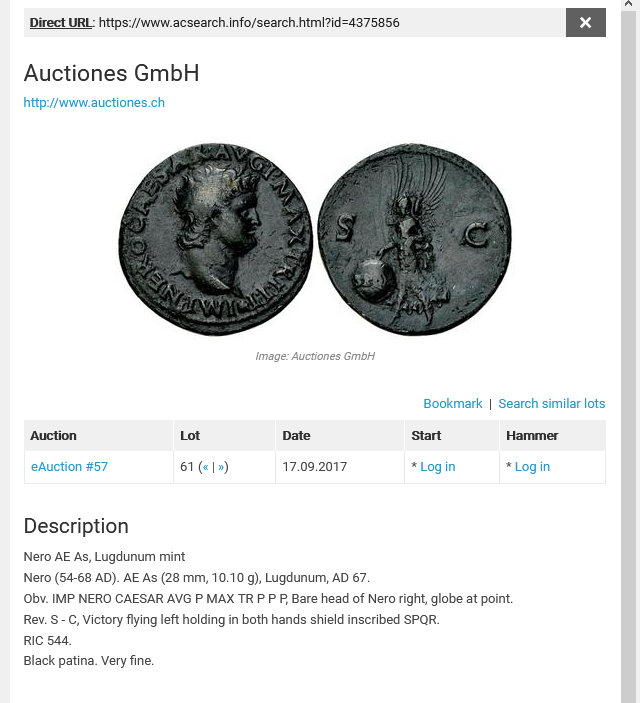Log in to see start price
640x703 pixels.
(x=438, y=467)
